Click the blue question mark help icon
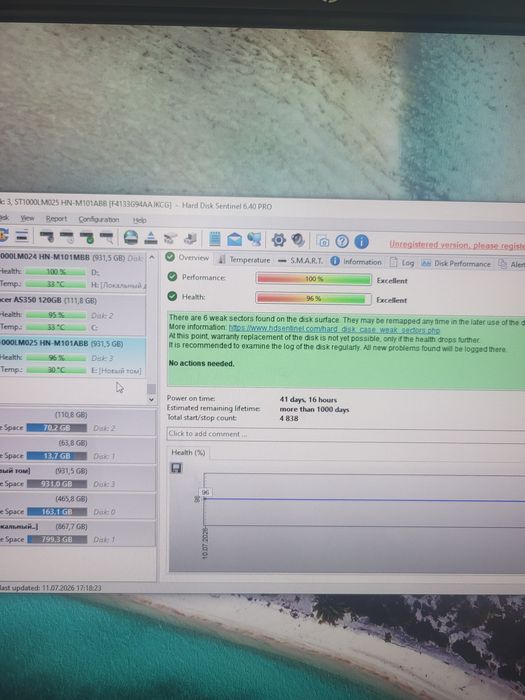525x700 pixels. [x=342, y=242]
